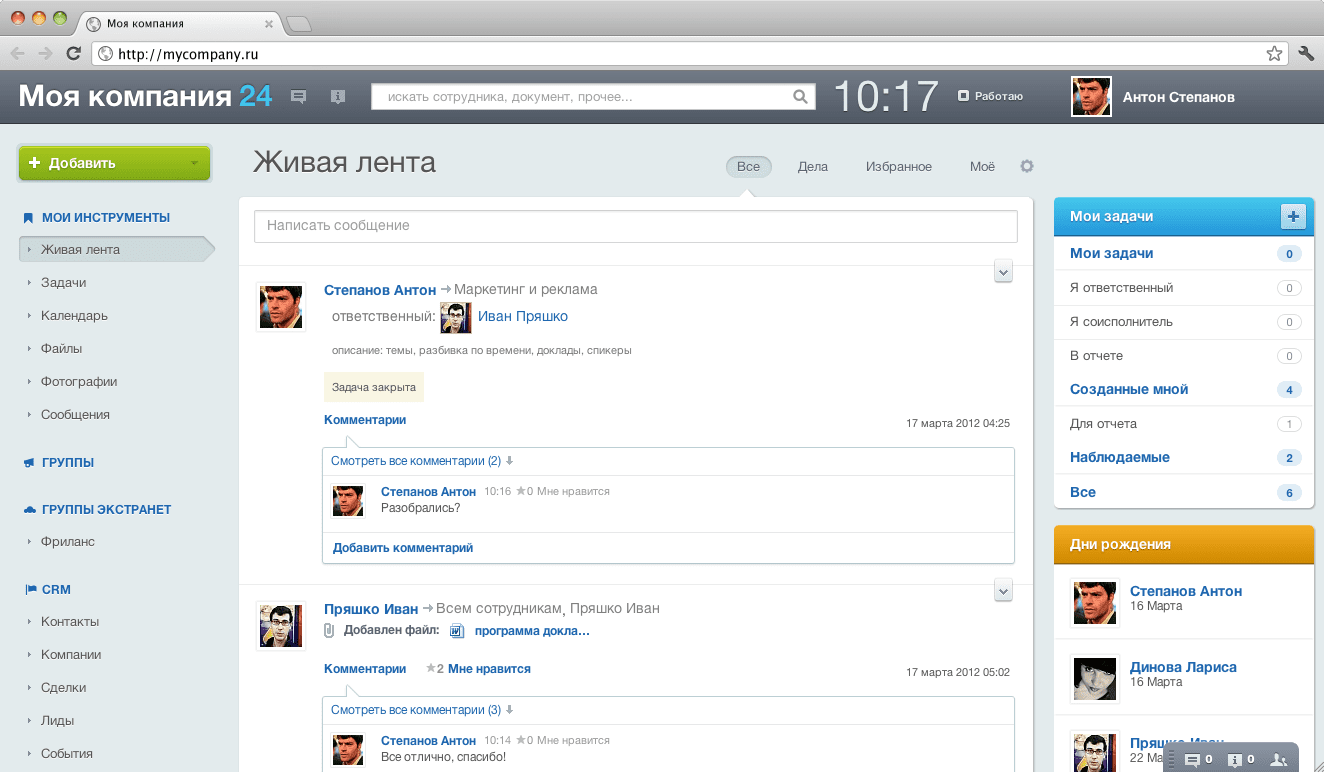Reload the page with browser refresh icon
Screen dimensions: 1324x772
[x=73, y=54]
